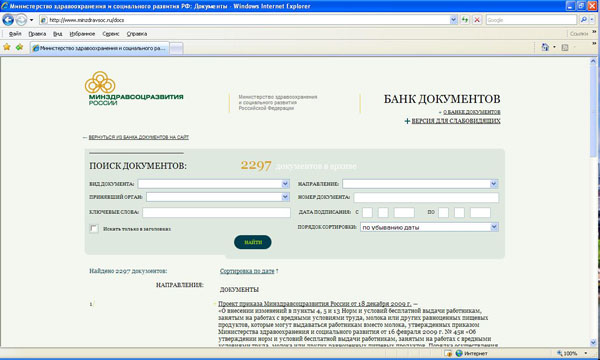This screenshot has width=600, height=360.
Task: Click the red Stop loading icon
Action: (x=477, y=20)
